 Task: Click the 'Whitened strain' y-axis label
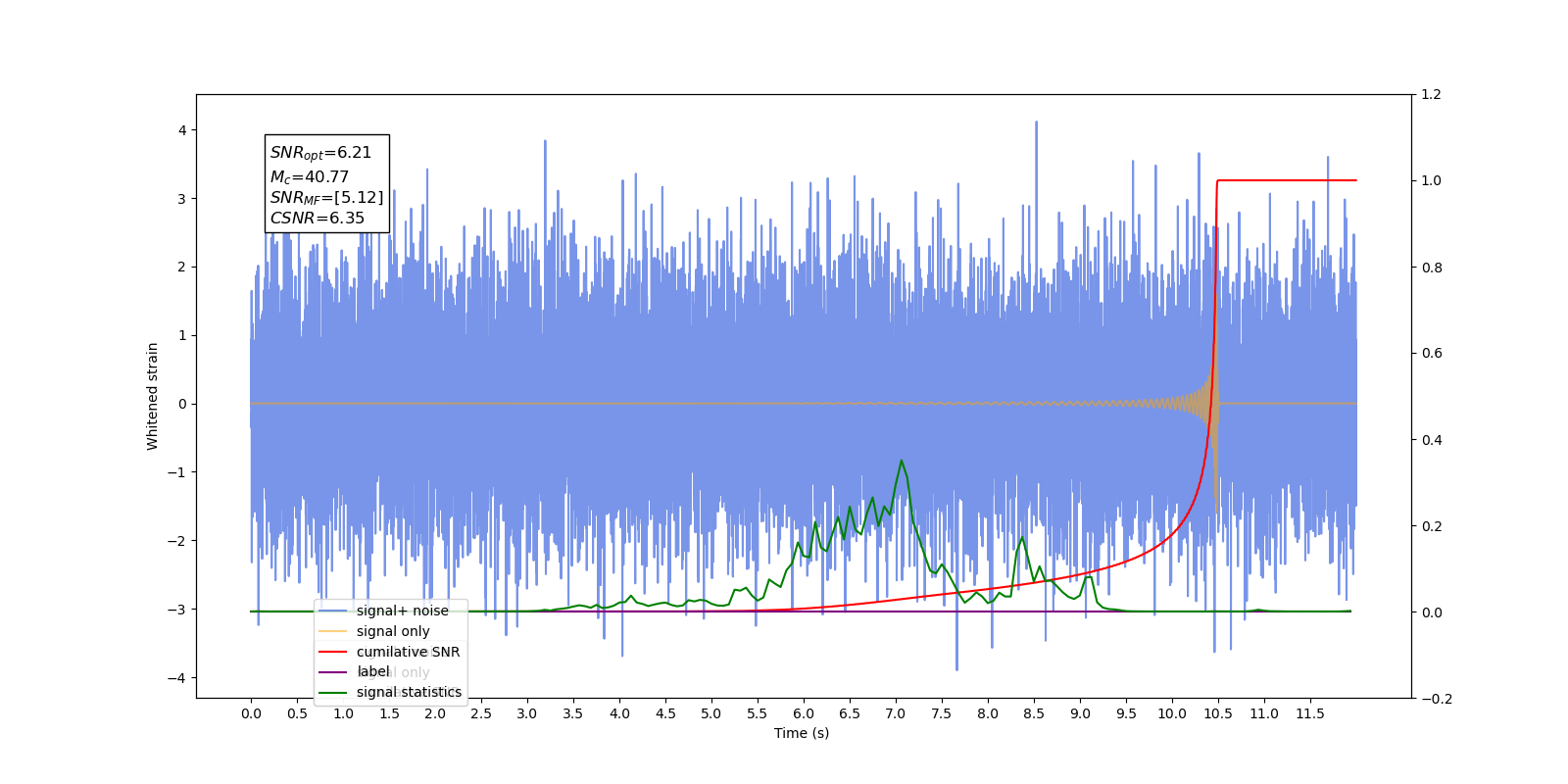click(153, 396)
